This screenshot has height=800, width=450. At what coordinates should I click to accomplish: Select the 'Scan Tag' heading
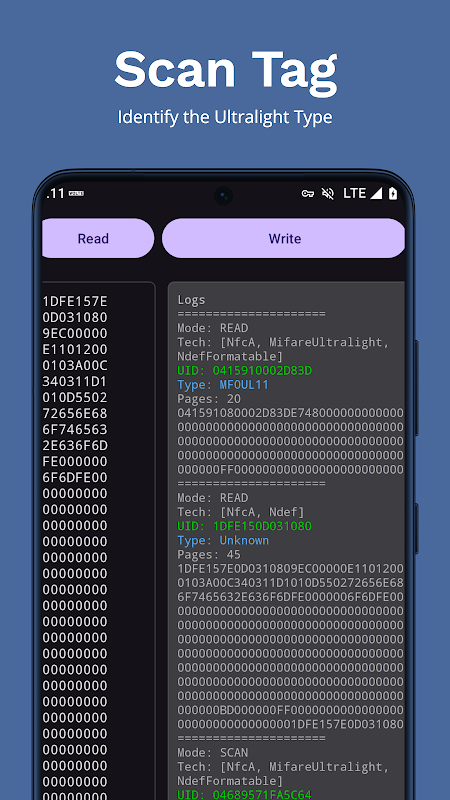click(x=226, y=71)
